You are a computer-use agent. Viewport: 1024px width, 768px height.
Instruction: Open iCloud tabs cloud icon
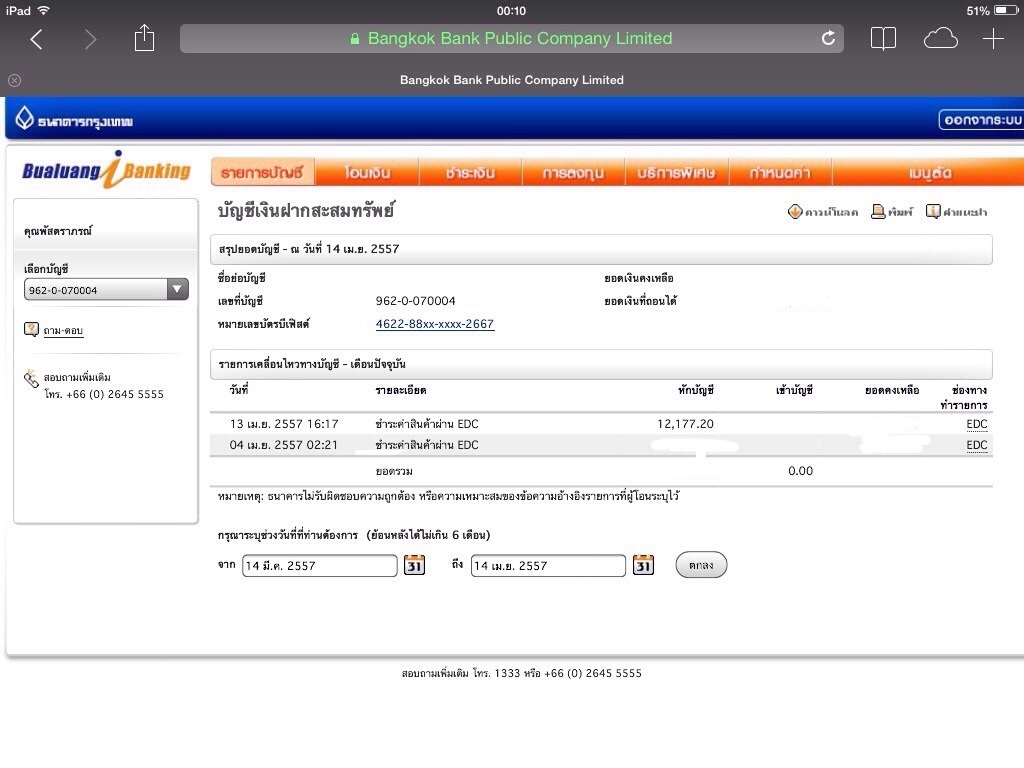tap(940, 39)
